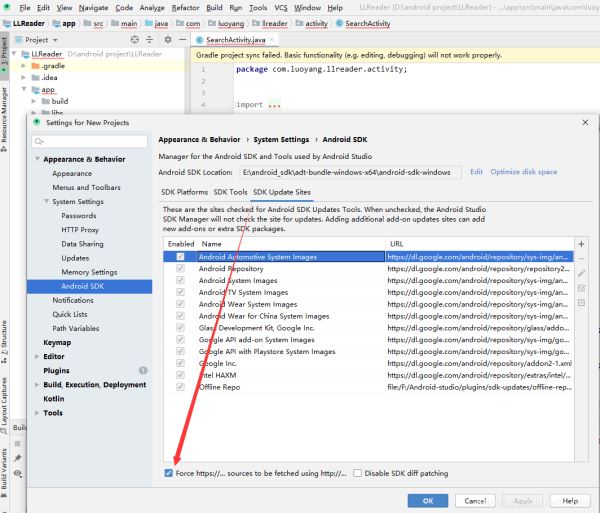This screenshot has height=513, width=600.
Task: Expand the Editor settings group
Action: (37, 356)
